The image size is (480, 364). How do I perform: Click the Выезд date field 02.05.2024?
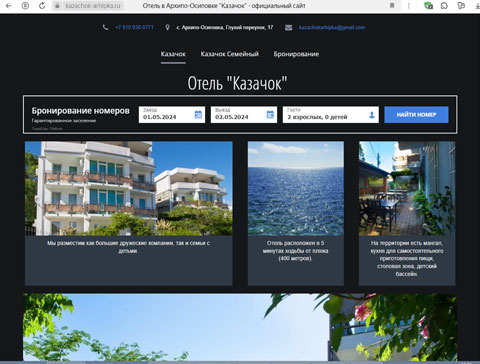(x=244, y=115)
